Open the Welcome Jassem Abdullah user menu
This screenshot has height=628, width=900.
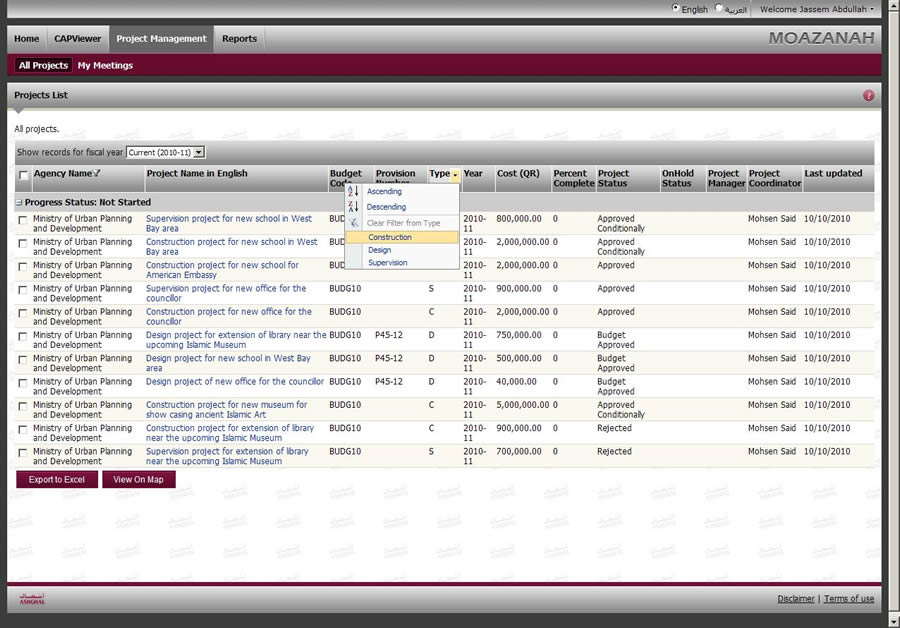pos(817,9)
